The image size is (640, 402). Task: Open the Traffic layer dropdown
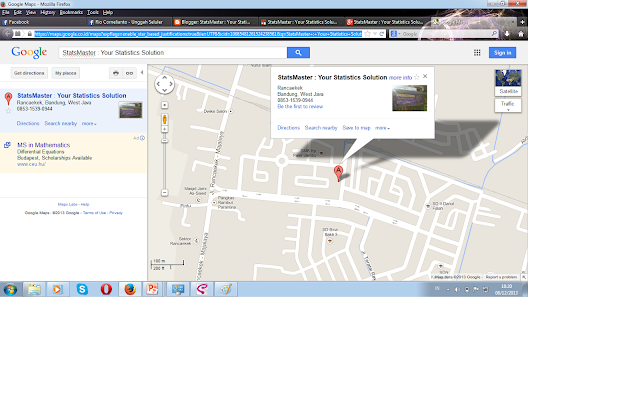pos(508,106)
